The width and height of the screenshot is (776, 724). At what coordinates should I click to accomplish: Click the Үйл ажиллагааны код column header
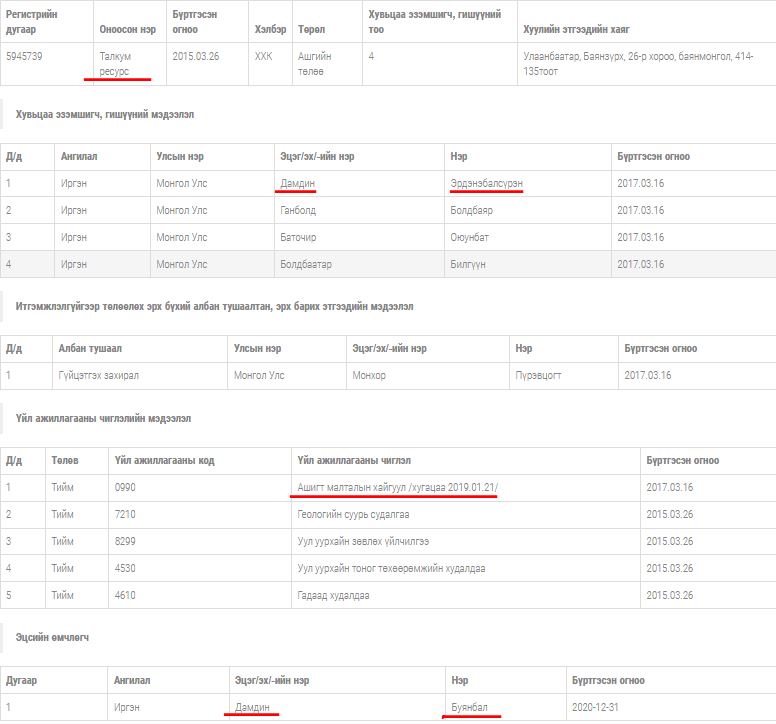pyautogui.click(x=164, y=460)
